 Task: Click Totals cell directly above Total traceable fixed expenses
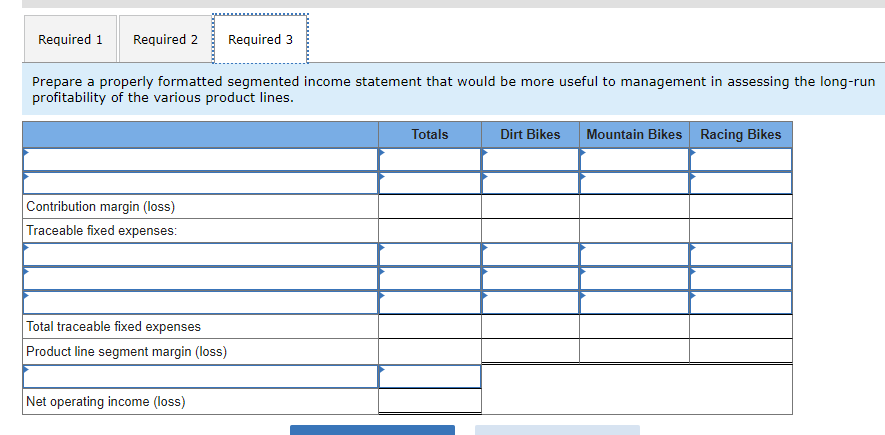point(430,302)
